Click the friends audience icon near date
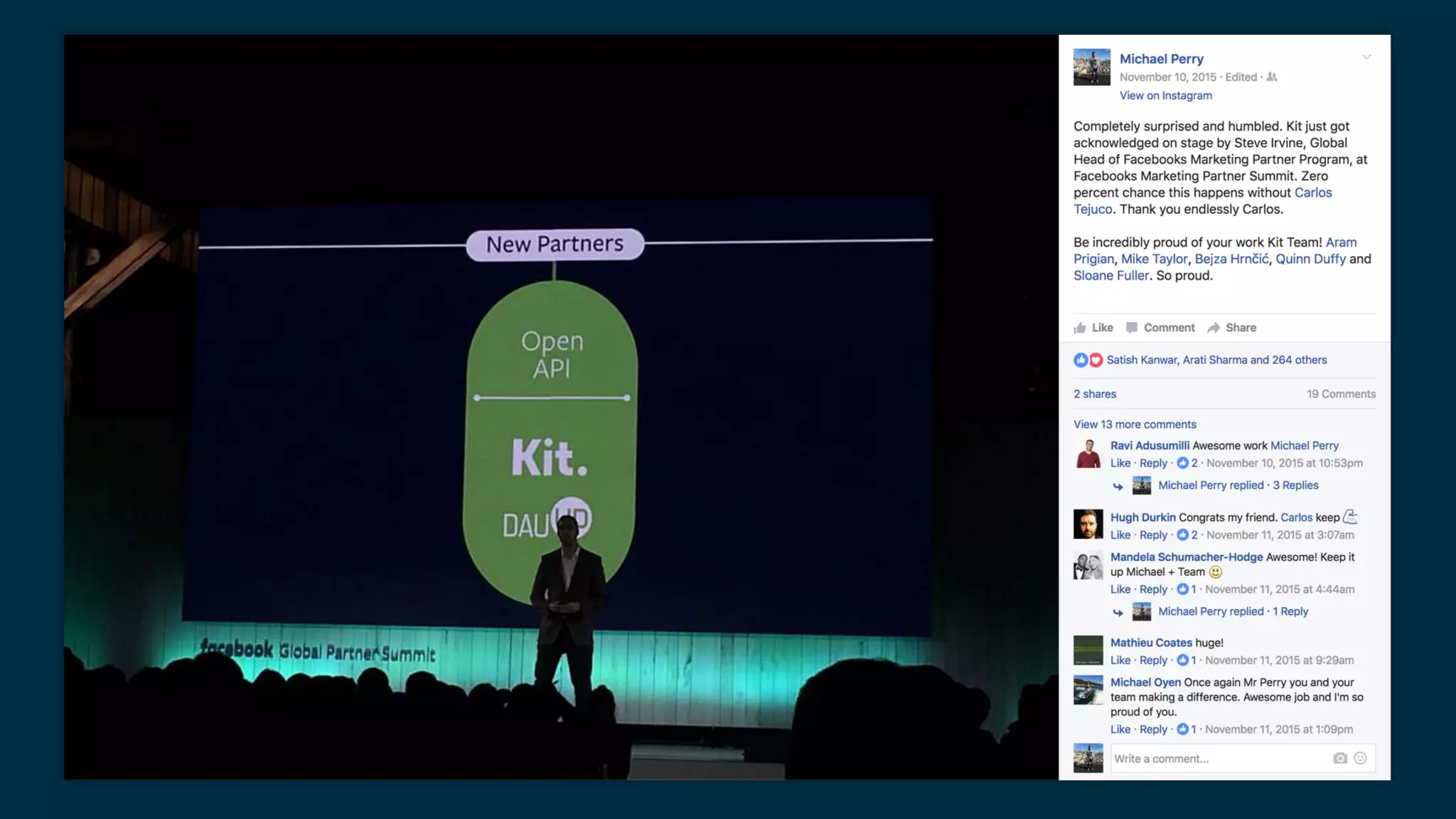The image size is (1456, 819). tap(1272, 77)
